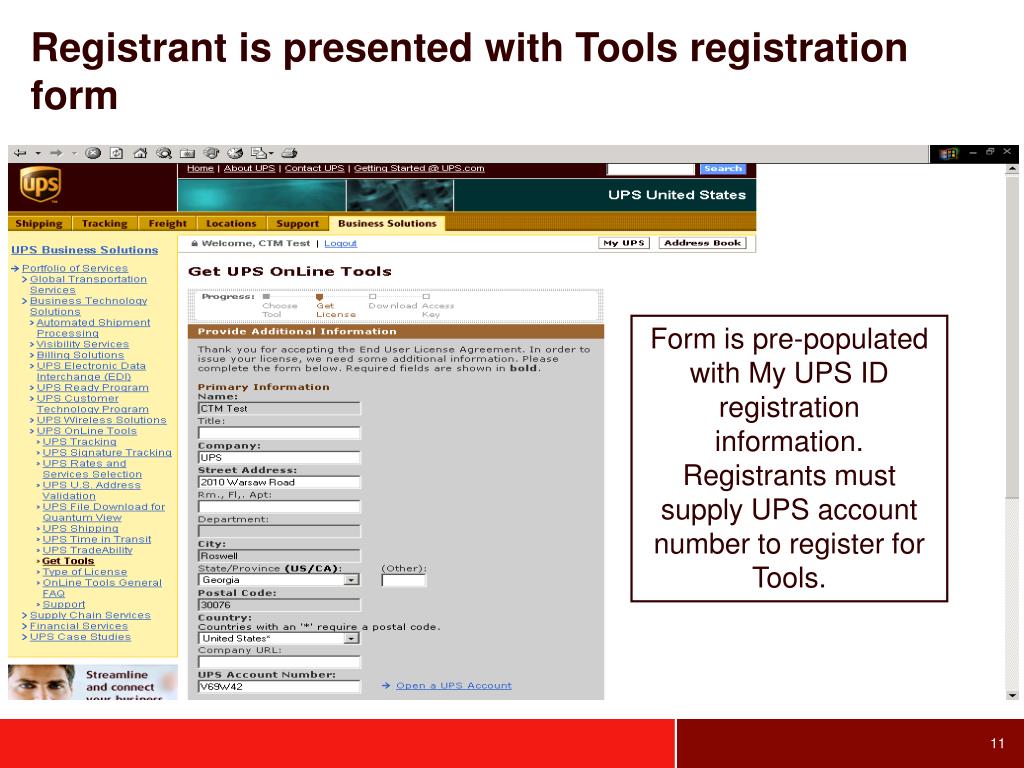
Task: Open the State/Province Georgia dropdown
Action: pos(351,580)
